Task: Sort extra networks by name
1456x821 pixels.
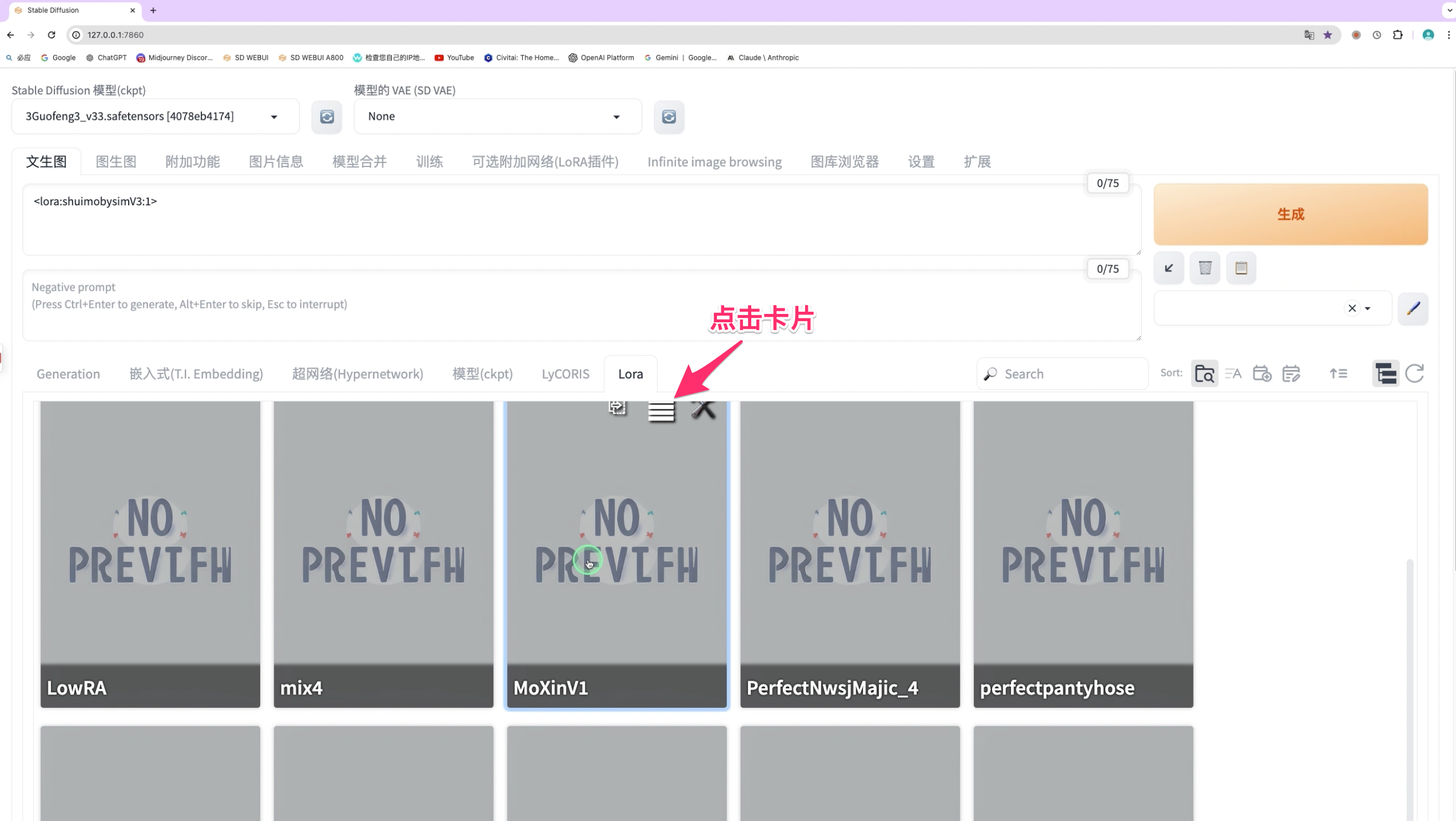Action: coord(1233,373)
